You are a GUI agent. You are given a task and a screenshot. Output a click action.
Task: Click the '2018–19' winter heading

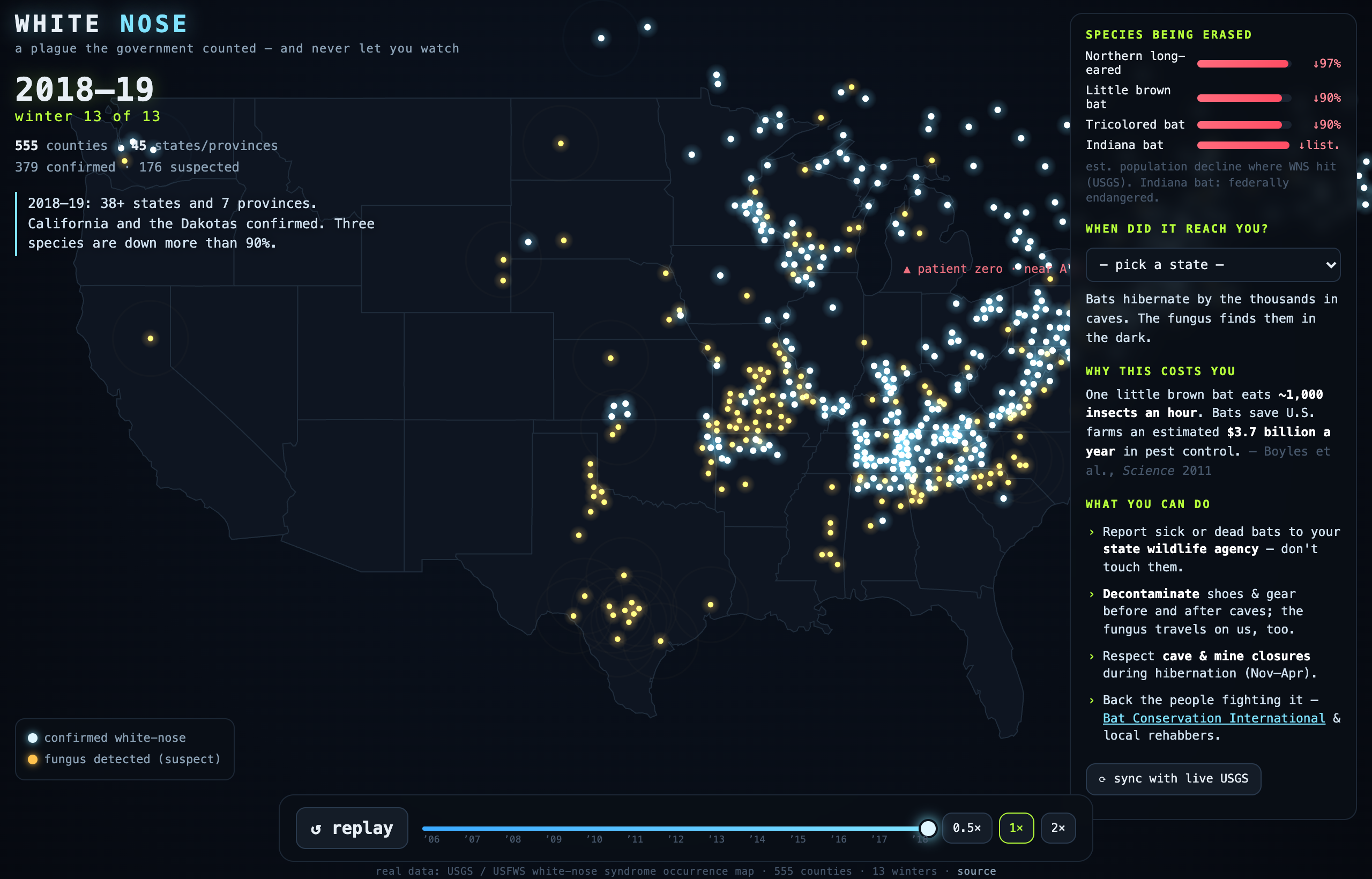85,90
